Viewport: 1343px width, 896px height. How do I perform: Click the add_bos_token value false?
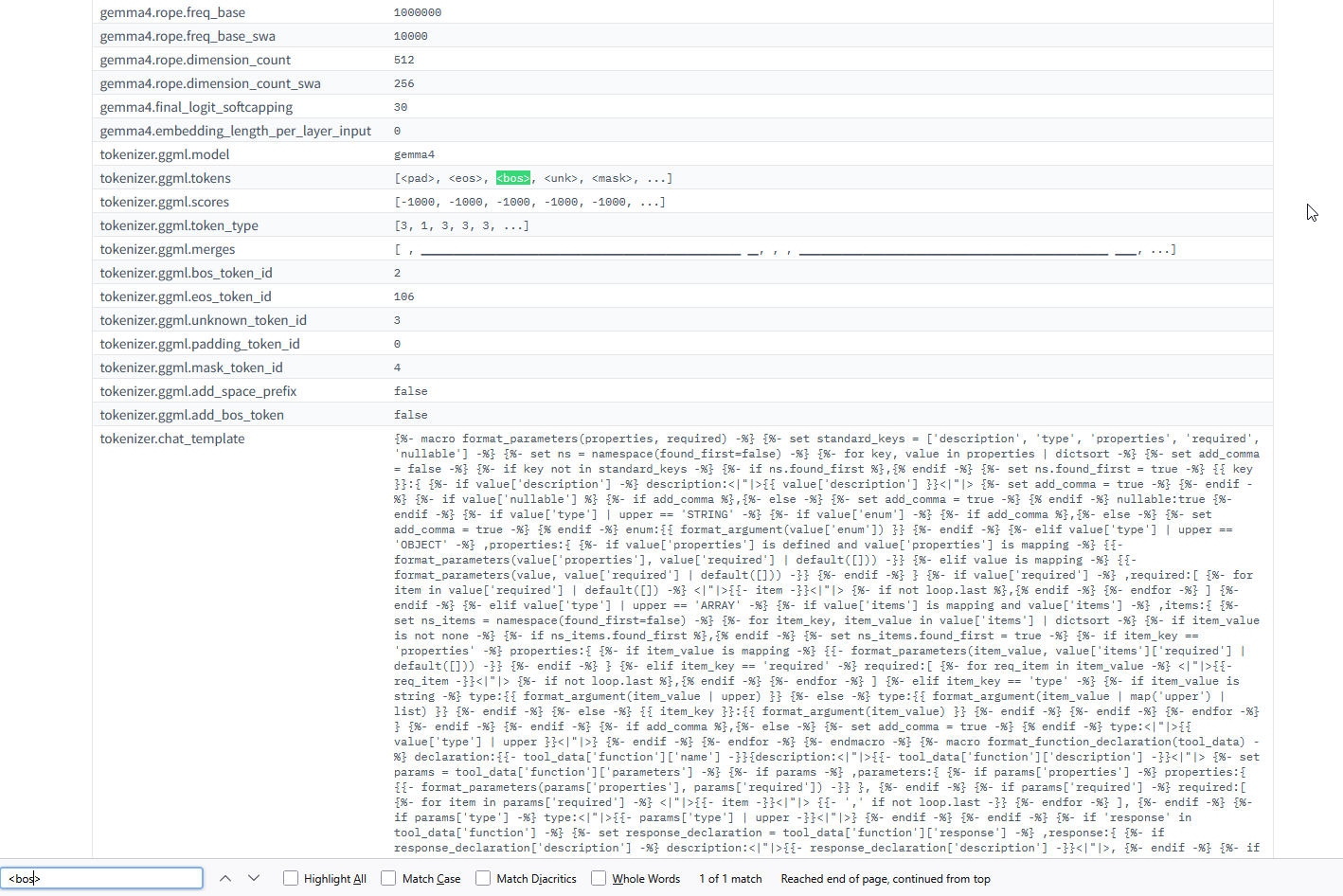tap(411, 415)
